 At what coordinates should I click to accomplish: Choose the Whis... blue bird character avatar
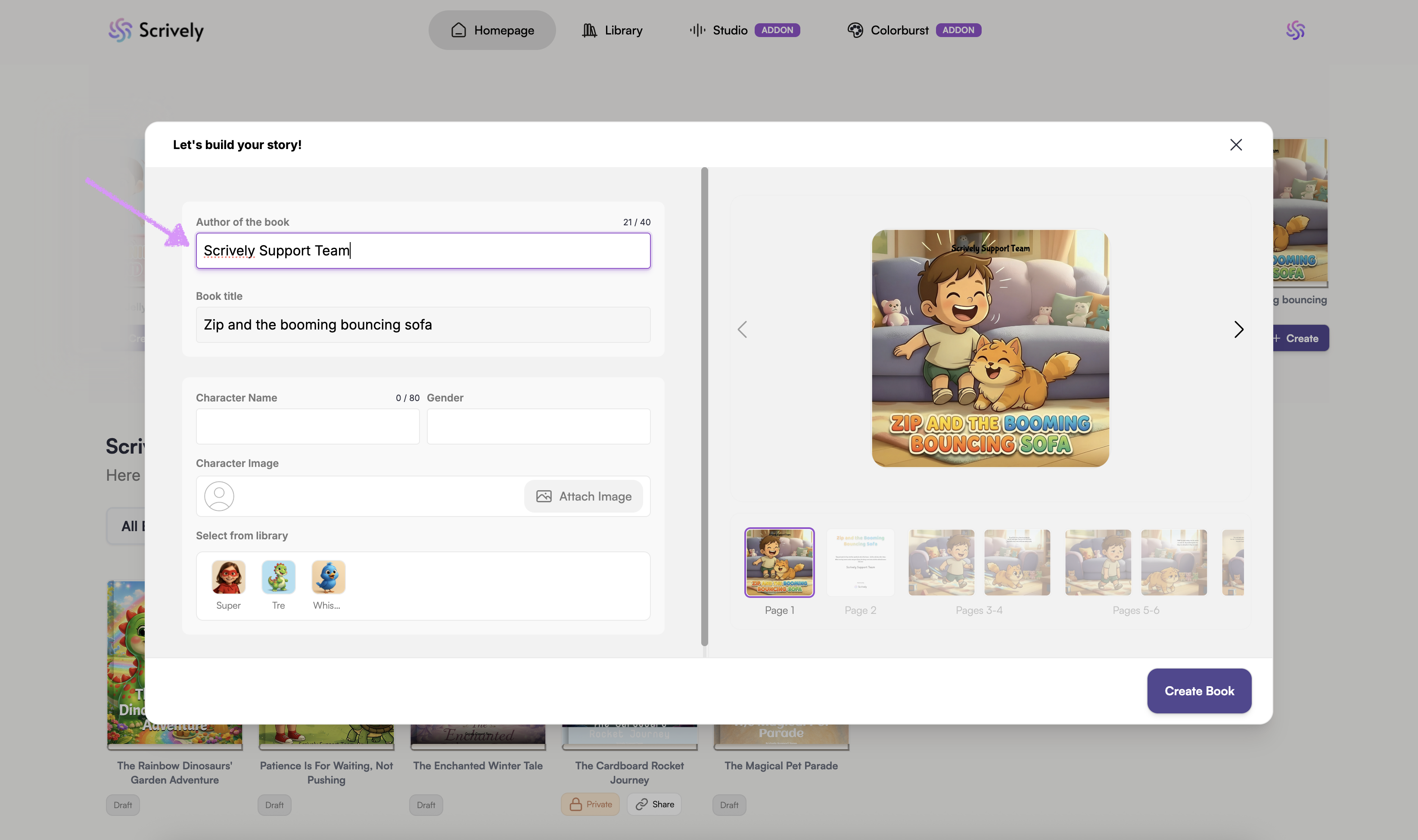pos(328,577)
